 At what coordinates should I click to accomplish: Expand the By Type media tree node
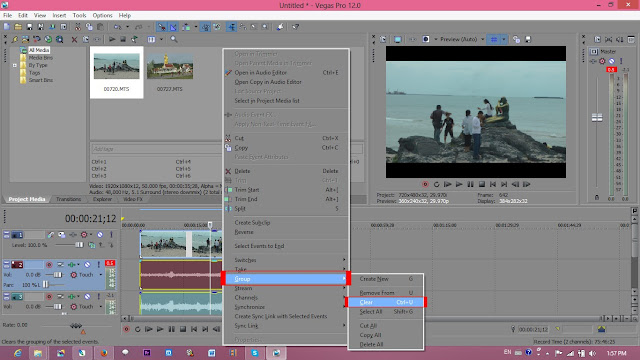point(15,65)
